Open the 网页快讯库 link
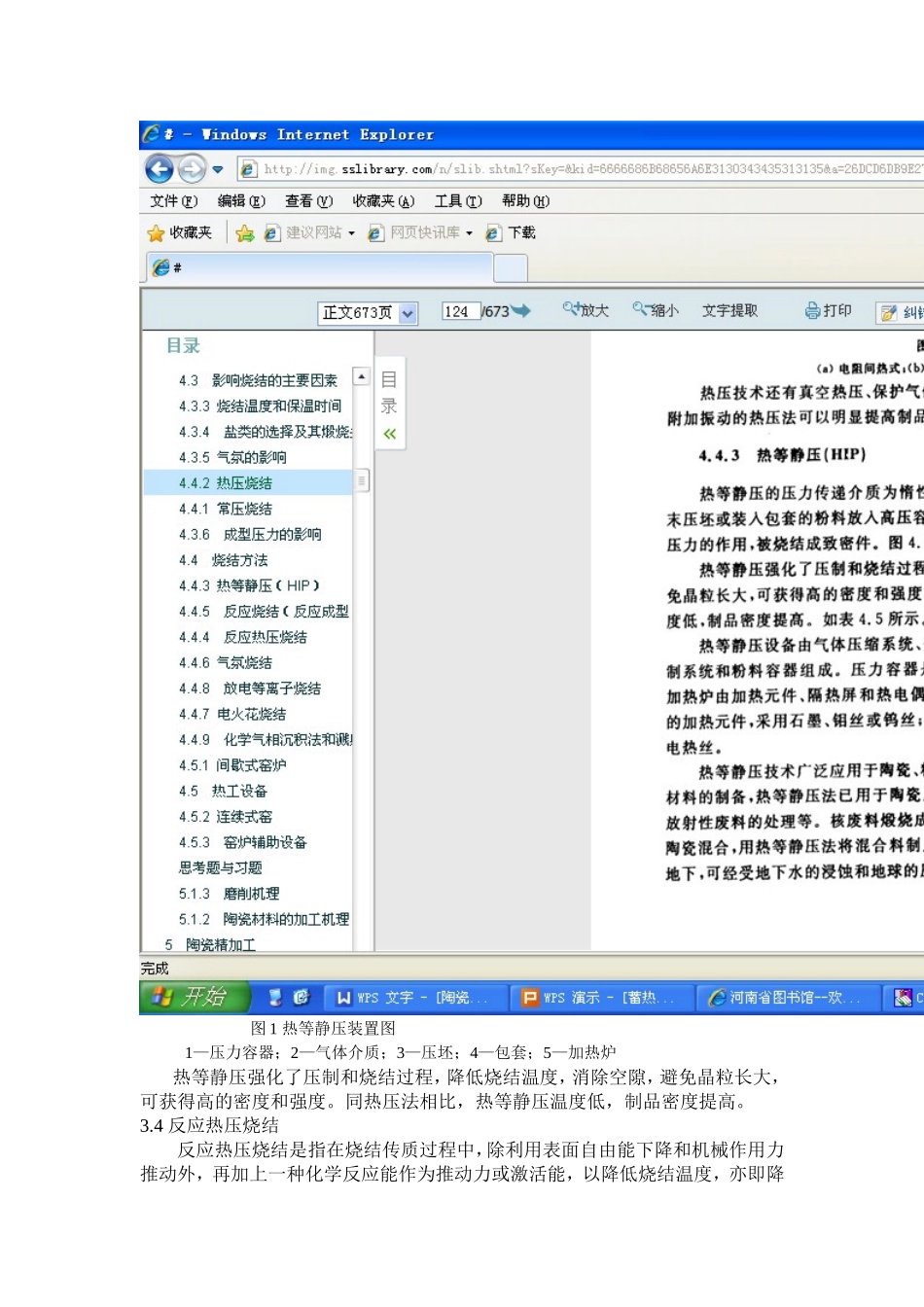The image size is (924, 1307). click(414, 233)
